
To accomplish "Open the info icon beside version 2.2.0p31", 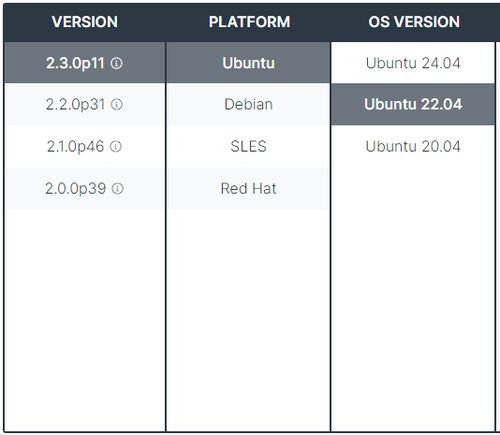I will [117, 104].
